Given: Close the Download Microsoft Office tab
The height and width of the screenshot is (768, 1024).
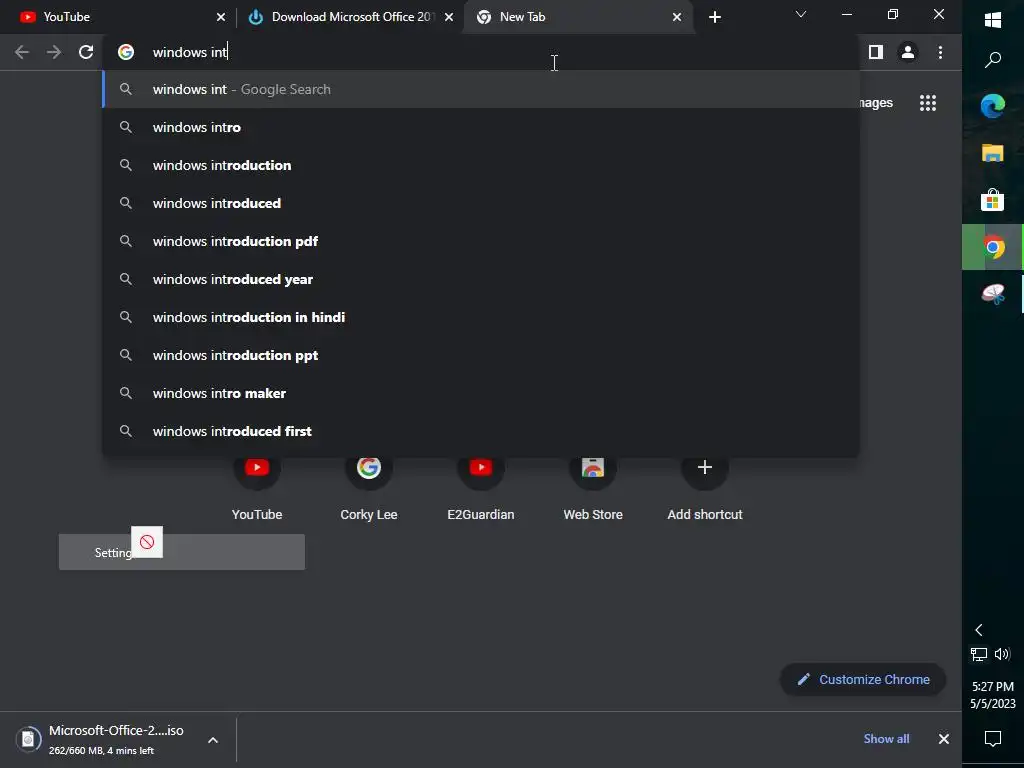Looking at the screenshot, I should 449,17.
